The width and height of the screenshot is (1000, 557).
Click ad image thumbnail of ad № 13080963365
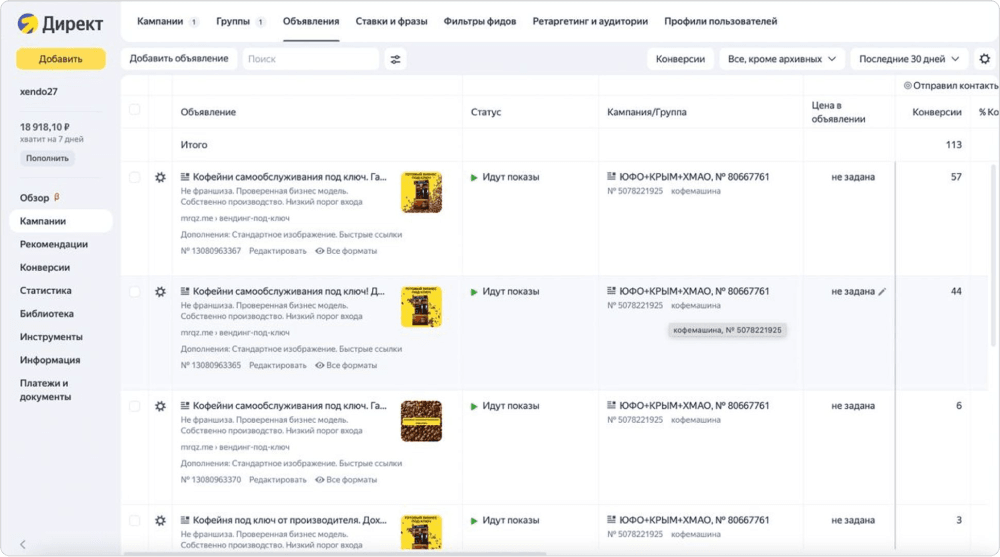point(421,306)
